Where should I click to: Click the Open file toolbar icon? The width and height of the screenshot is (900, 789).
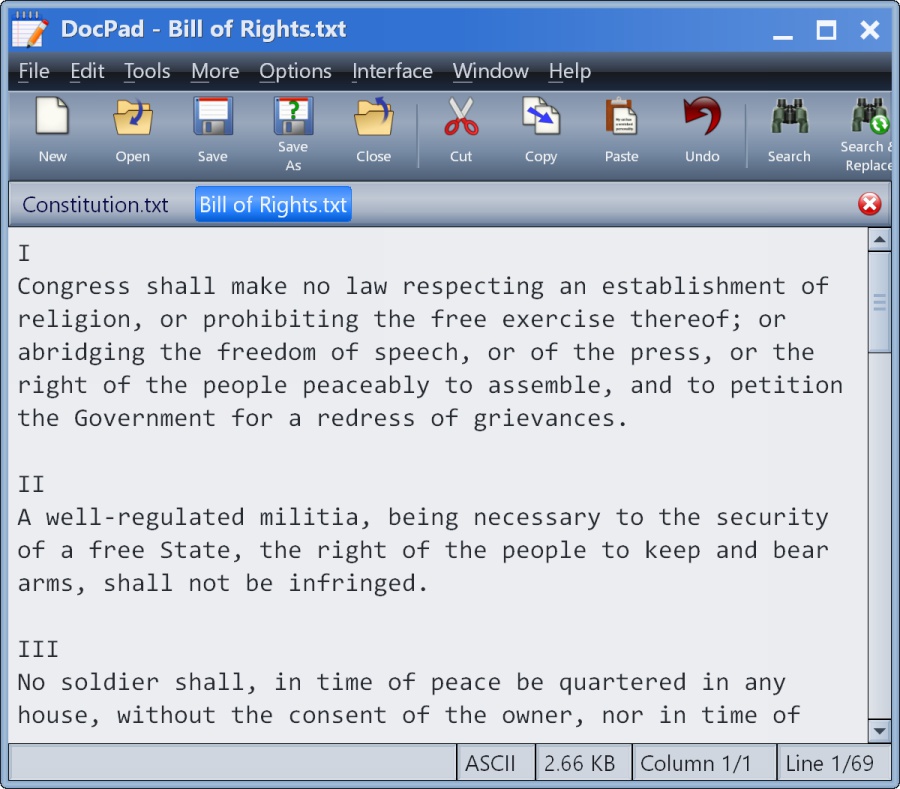[133, 116]
